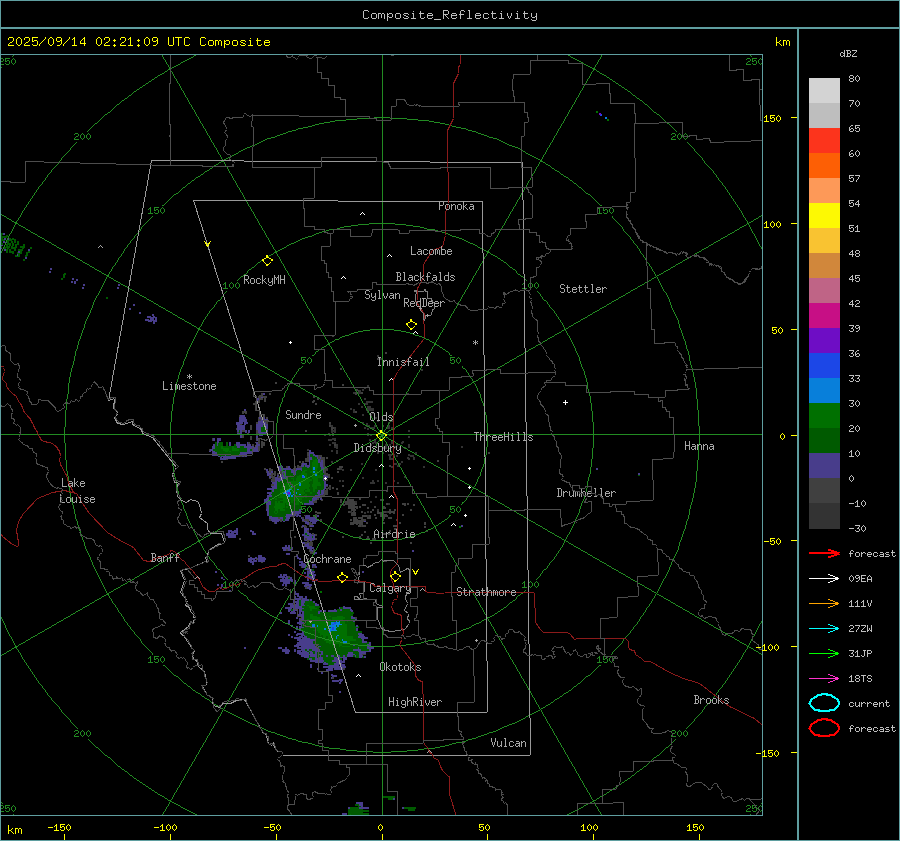Click the 'current' legend text

coord(869,703)
